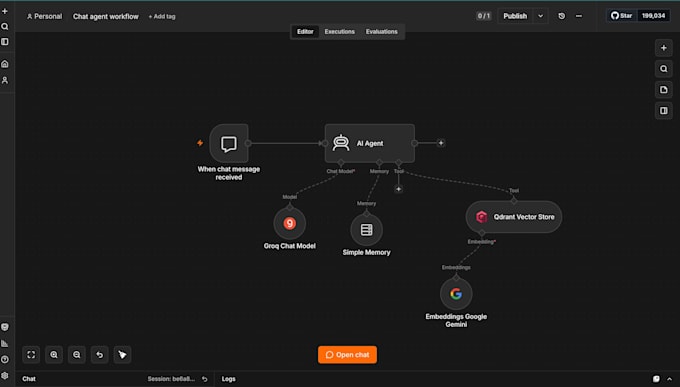Screen dimensions: 680x387
Task: Click the plus icon atop left sidebar
Action: point(5,11)
